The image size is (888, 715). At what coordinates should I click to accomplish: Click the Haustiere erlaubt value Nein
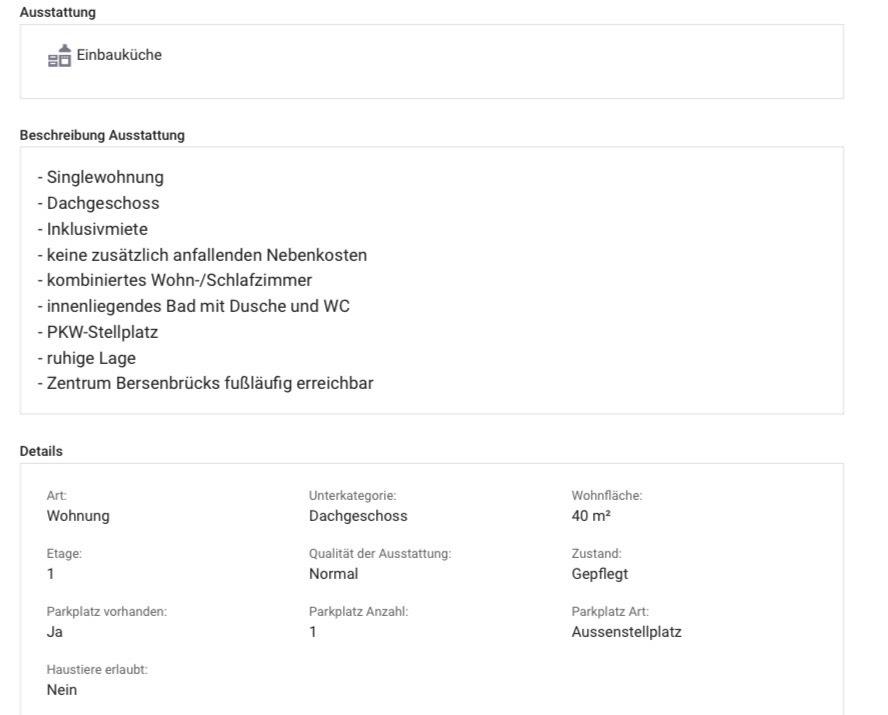(x=62, y=690)
